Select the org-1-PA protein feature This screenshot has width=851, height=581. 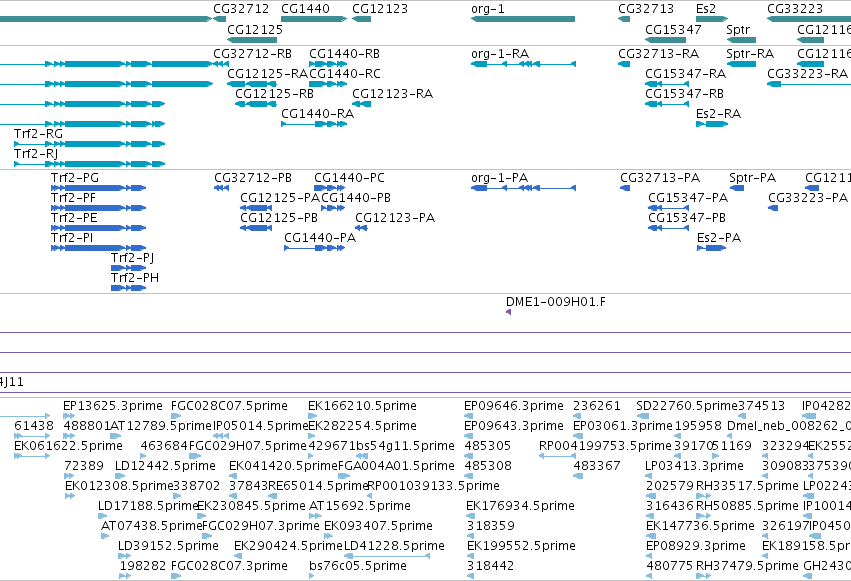pyautogui.click(x=523, y=188)
